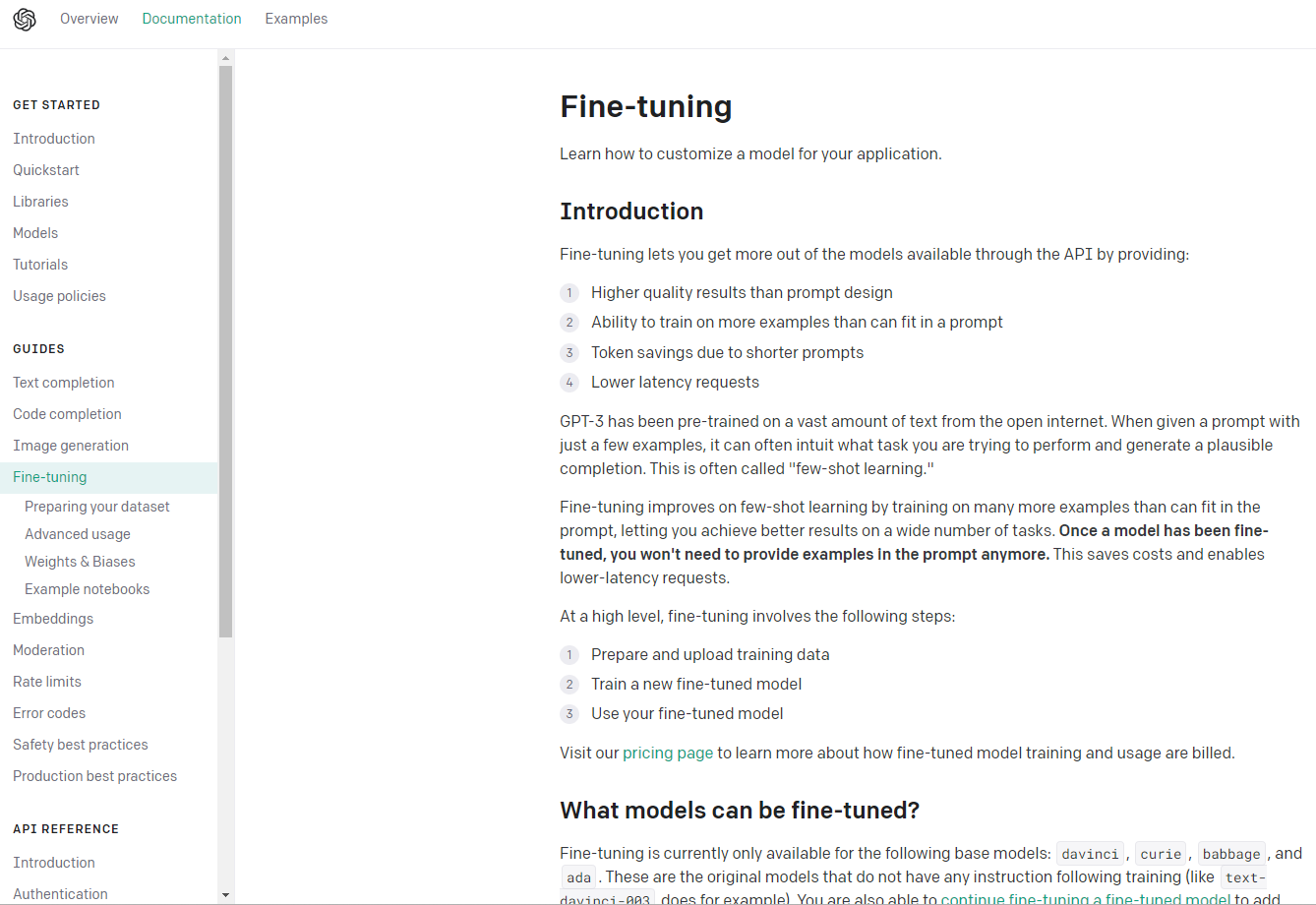Open Weights & Biases subsection
This screenshot has width=1316, height=905.
tap(81, 562)
